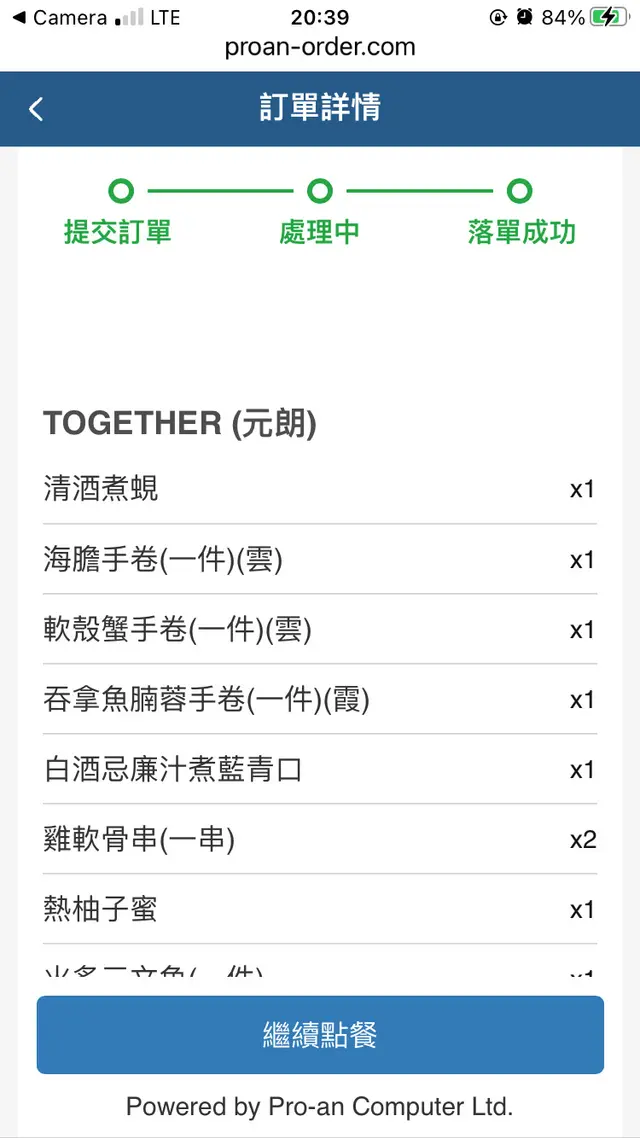Tap the alarm clock status icon
The image size is (640, 1138).
click(x=525, y=18)
